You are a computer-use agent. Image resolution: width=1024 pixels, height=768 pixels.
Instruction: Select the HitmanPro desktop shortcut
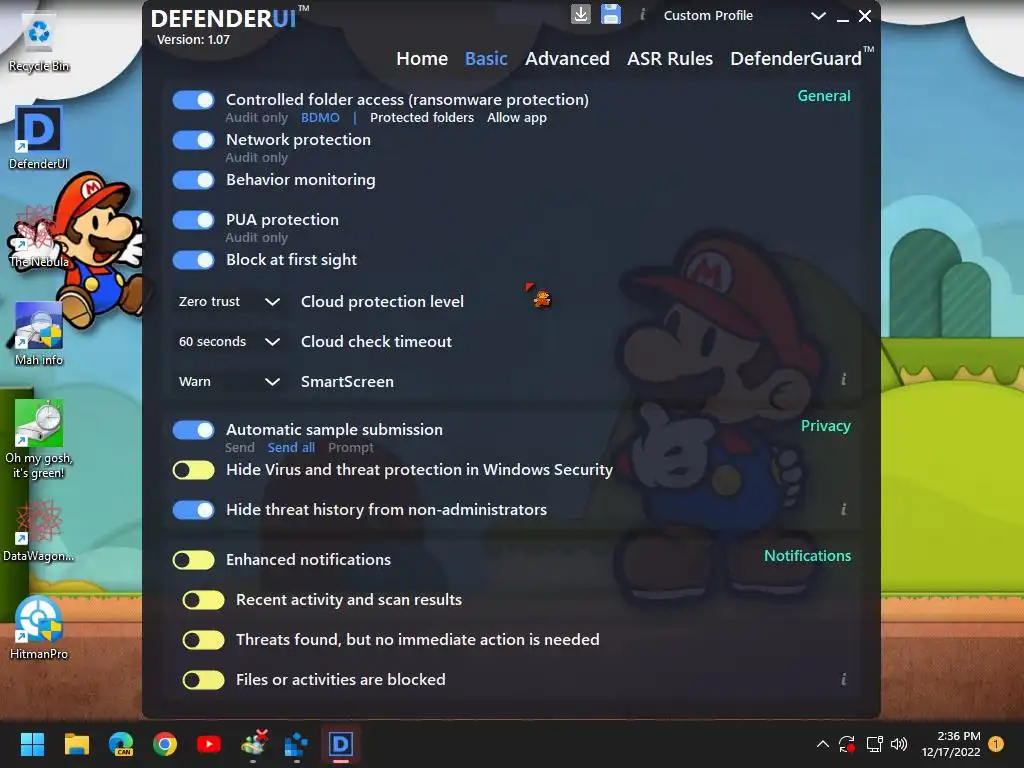point(39,628)
